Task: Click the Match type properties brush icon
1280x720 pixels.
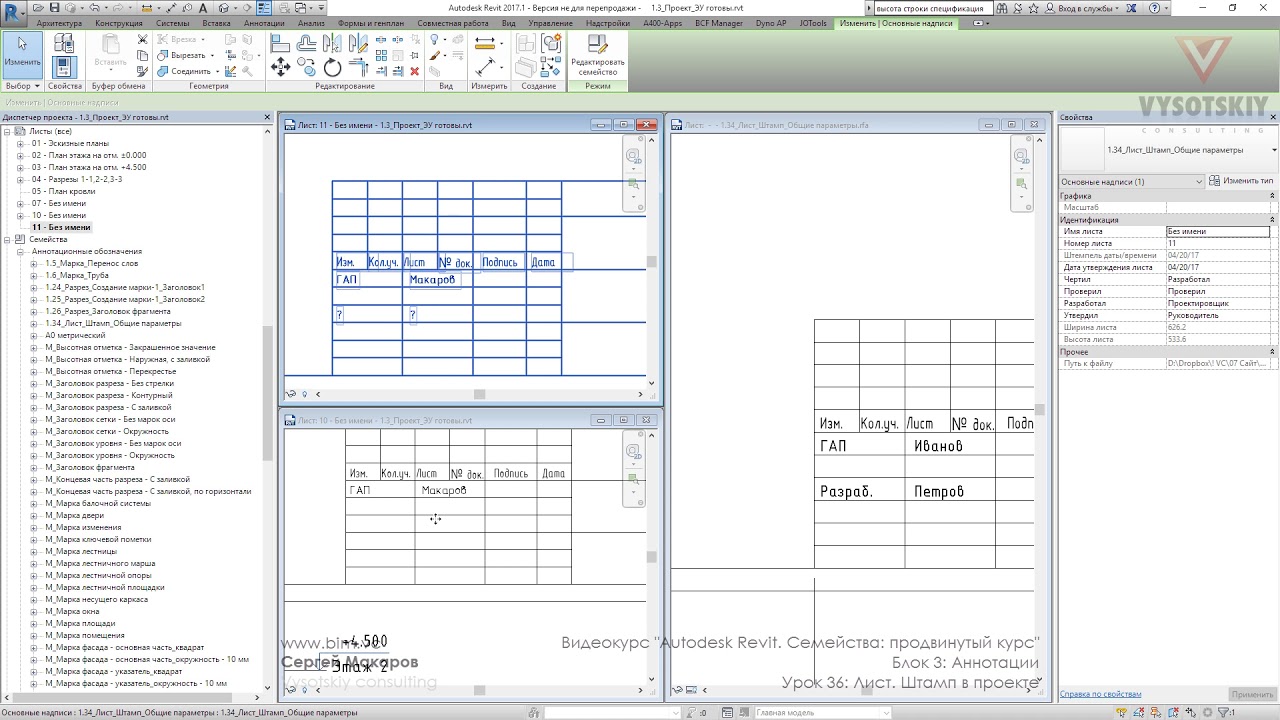Action: click(142, 71)
